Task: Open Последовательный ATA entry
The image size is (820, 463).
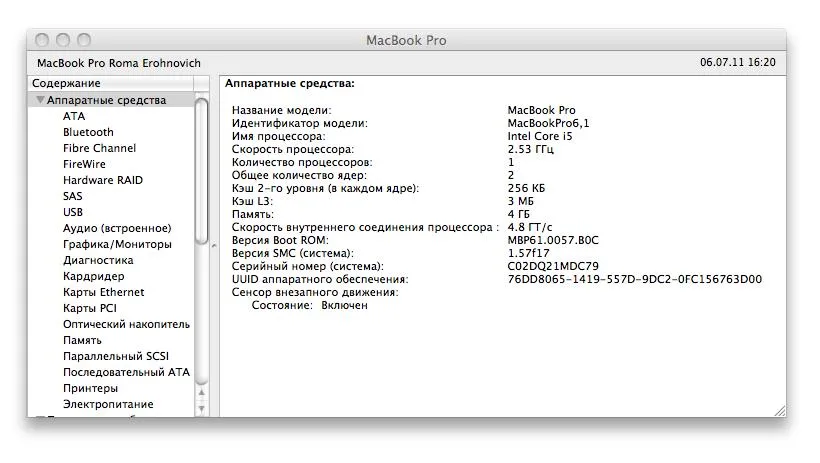Action: (x=126, y=372)
